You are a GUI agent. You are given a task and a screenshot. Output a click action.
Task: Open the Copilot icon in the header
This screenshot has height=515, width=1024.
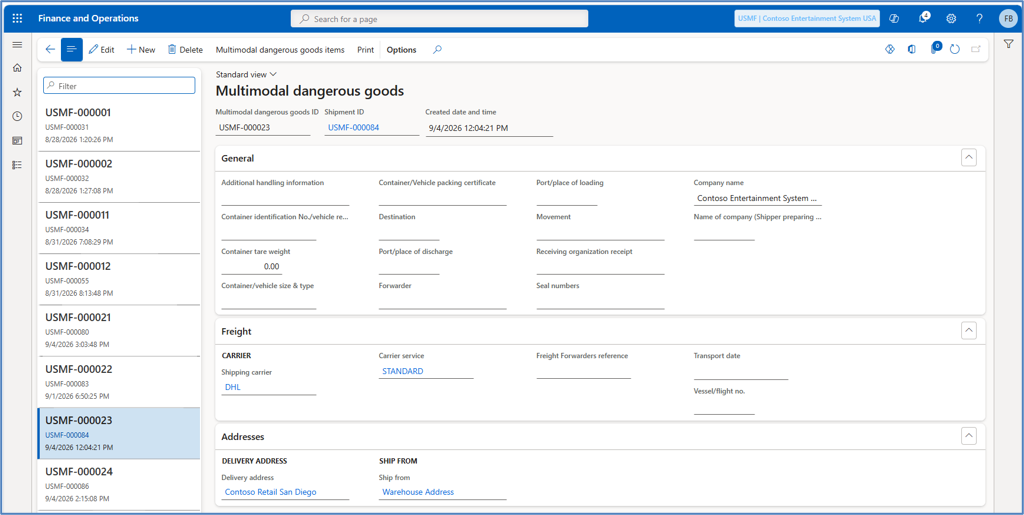click(x=895, y=18)
